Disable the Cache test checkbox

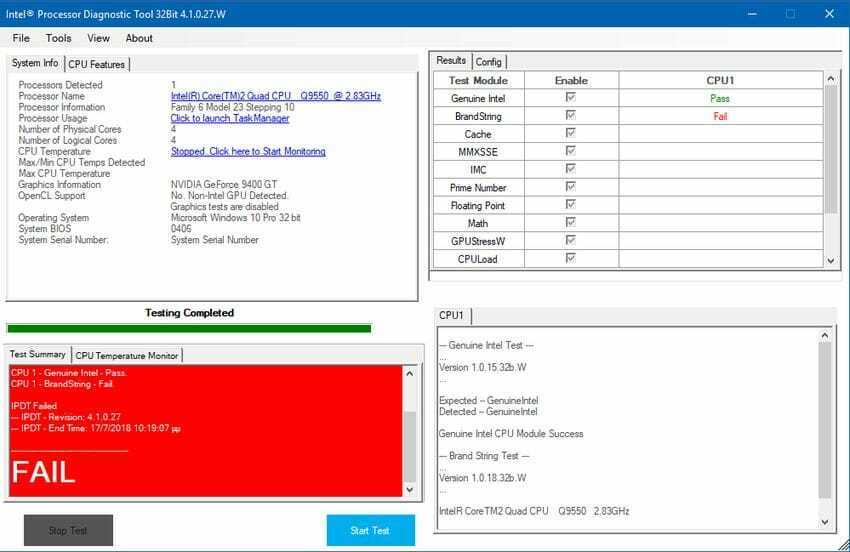pyautogui.click(x=570, y=133)
